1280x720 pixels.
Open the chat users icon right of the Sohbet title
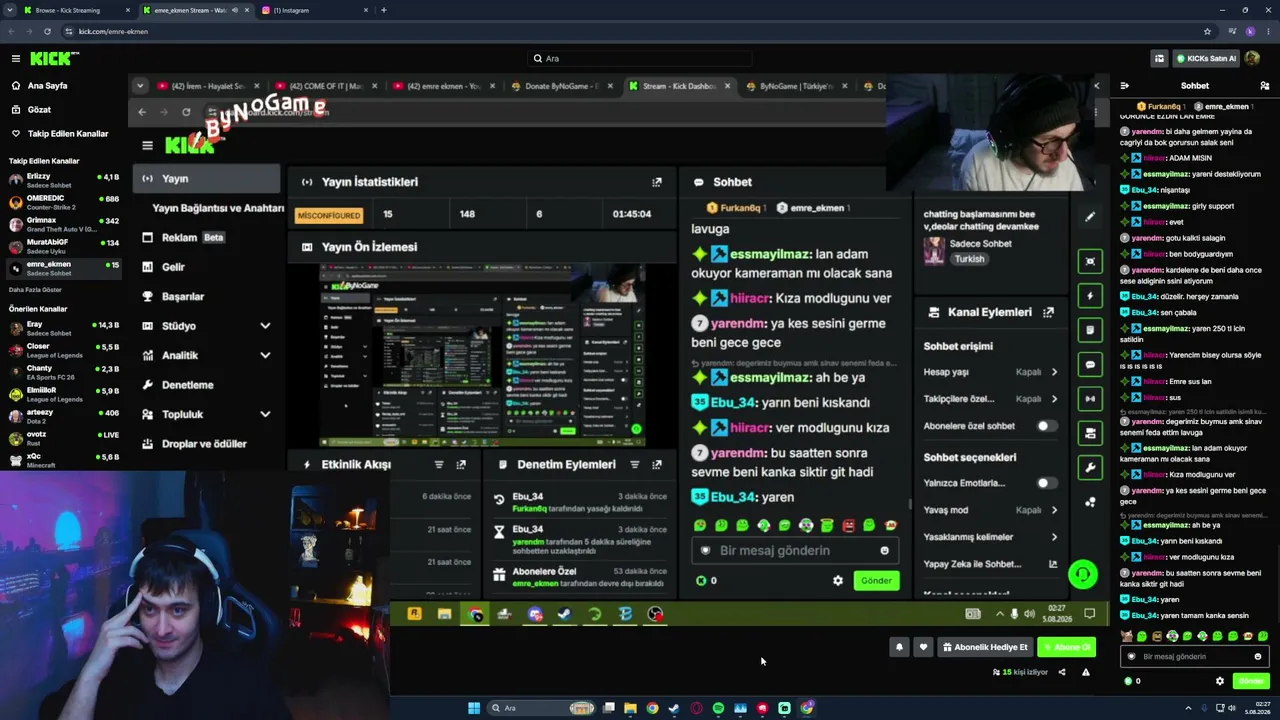point(1264,86)
